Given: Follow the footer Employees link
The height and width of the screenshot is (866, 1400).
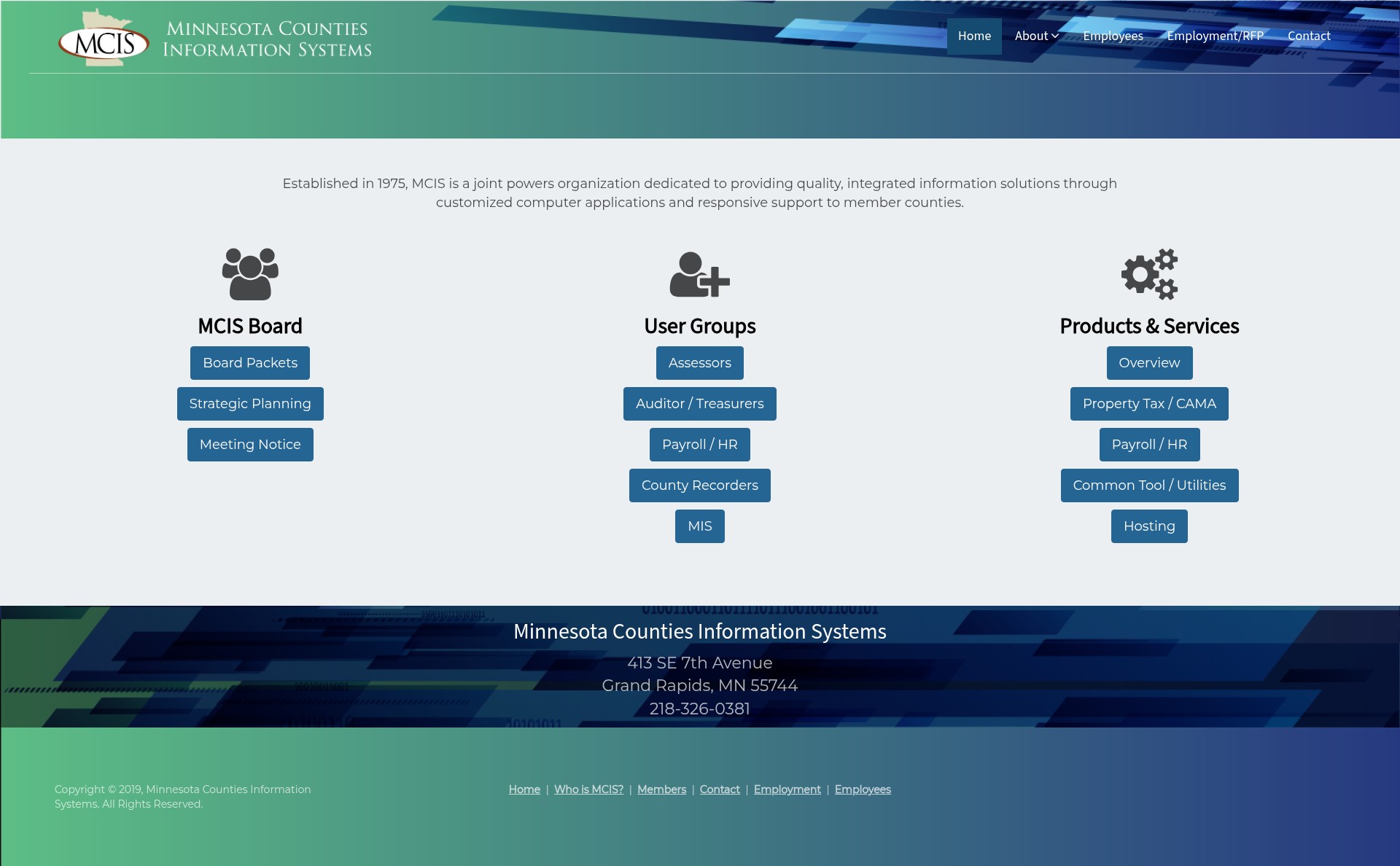Looking at the screenshot, I should tap(863, 789).
